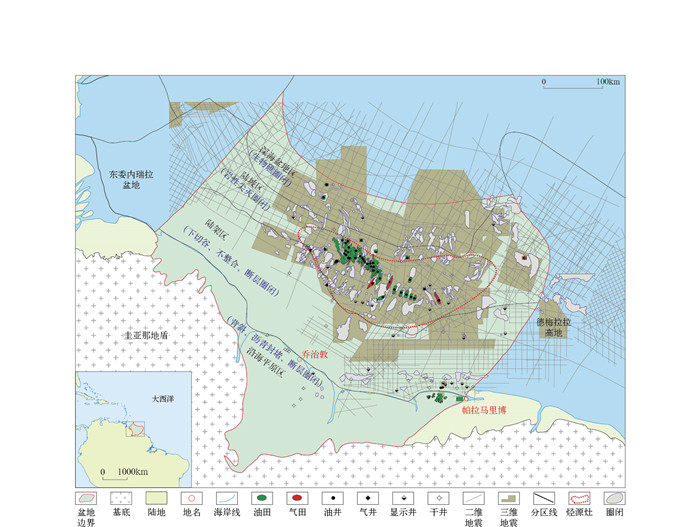Click the 油井 legend symbol
700x527 pixels.
(x=333, y=497)
